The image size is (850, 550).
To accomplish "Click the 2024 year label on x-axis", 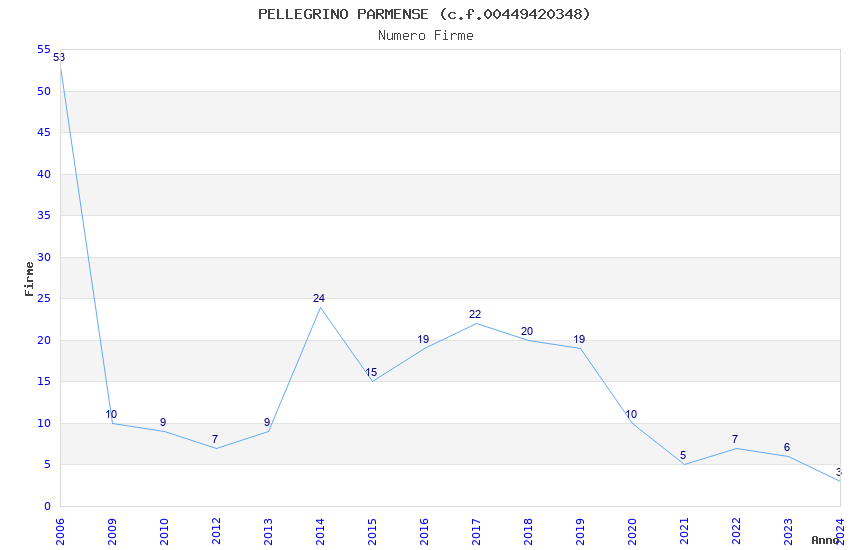I will pos(840,528).
